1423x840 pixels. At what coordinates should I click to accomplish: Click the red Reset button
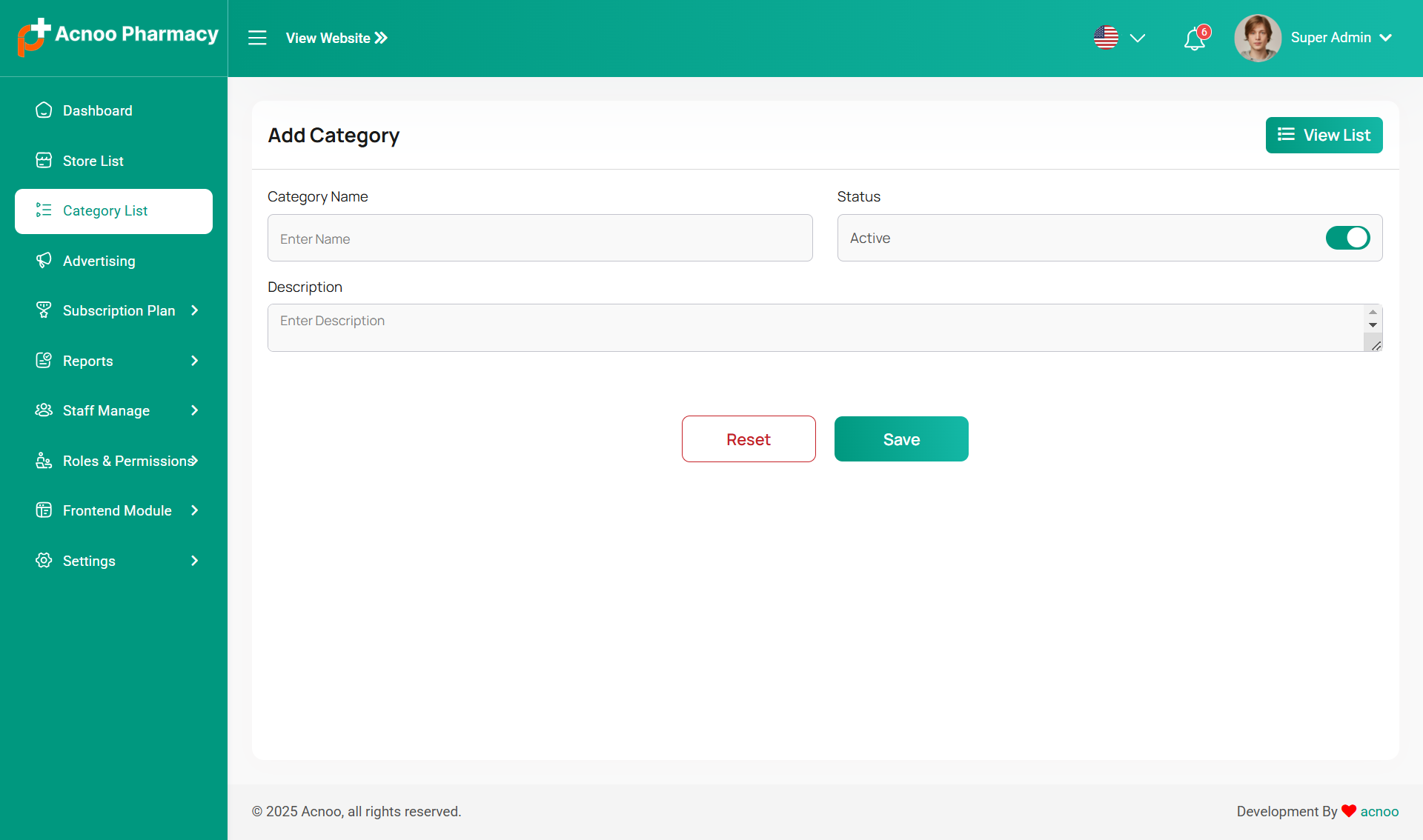click(x=749, y=439)
